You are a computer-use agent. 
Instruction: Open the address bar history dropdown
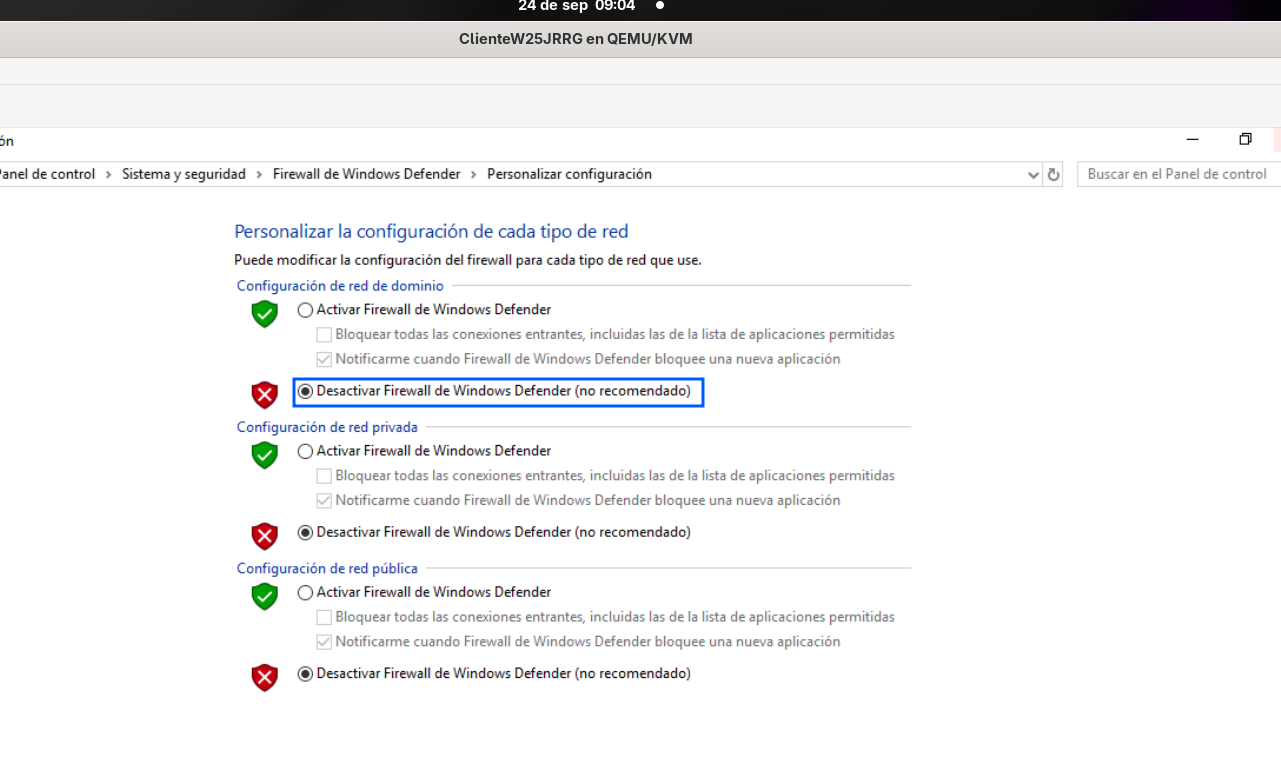(x=1033, y=175)
